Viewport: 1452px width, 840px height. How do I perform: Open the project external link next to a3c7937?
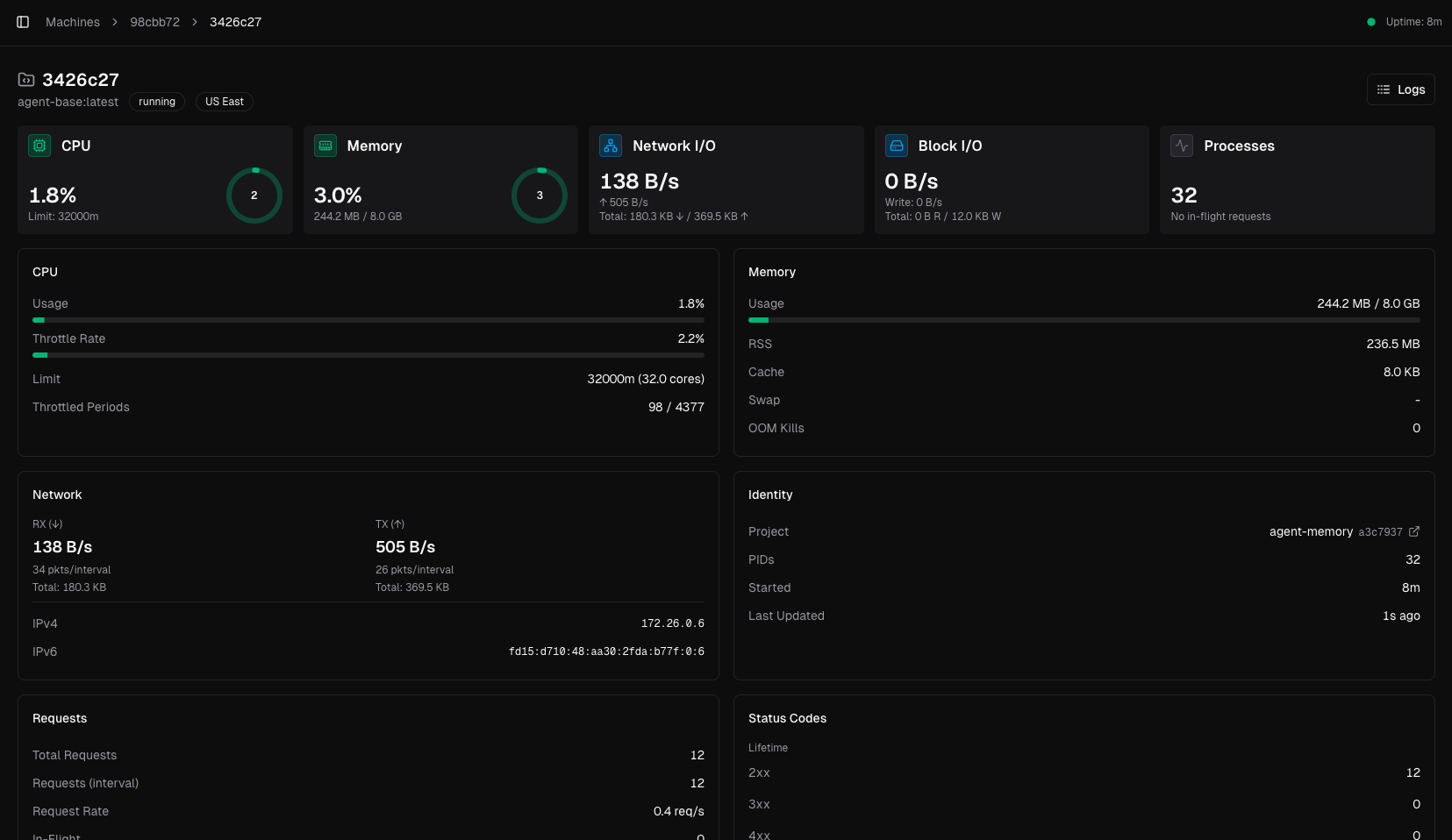[x=1414, y=531]
